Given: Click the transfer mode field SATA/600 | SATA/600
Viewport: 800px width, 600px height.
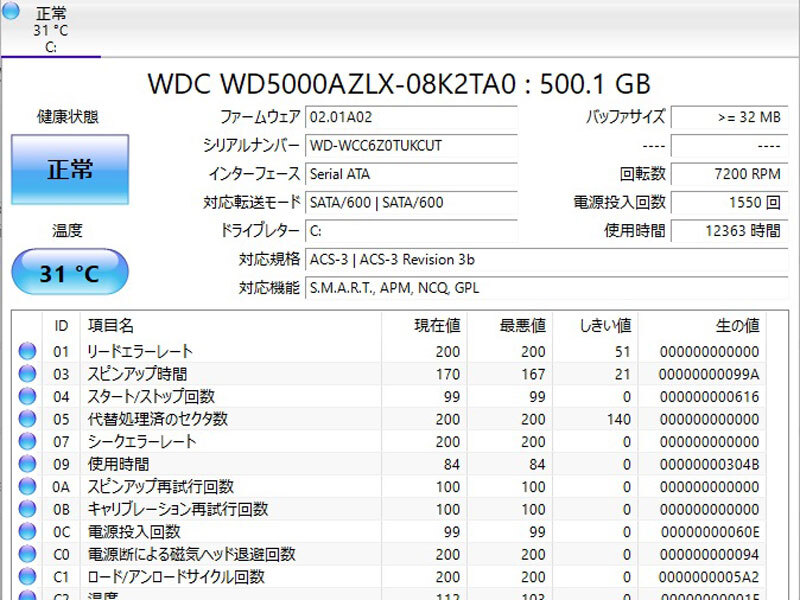Looking at the screenshot, I should [411, 203].
